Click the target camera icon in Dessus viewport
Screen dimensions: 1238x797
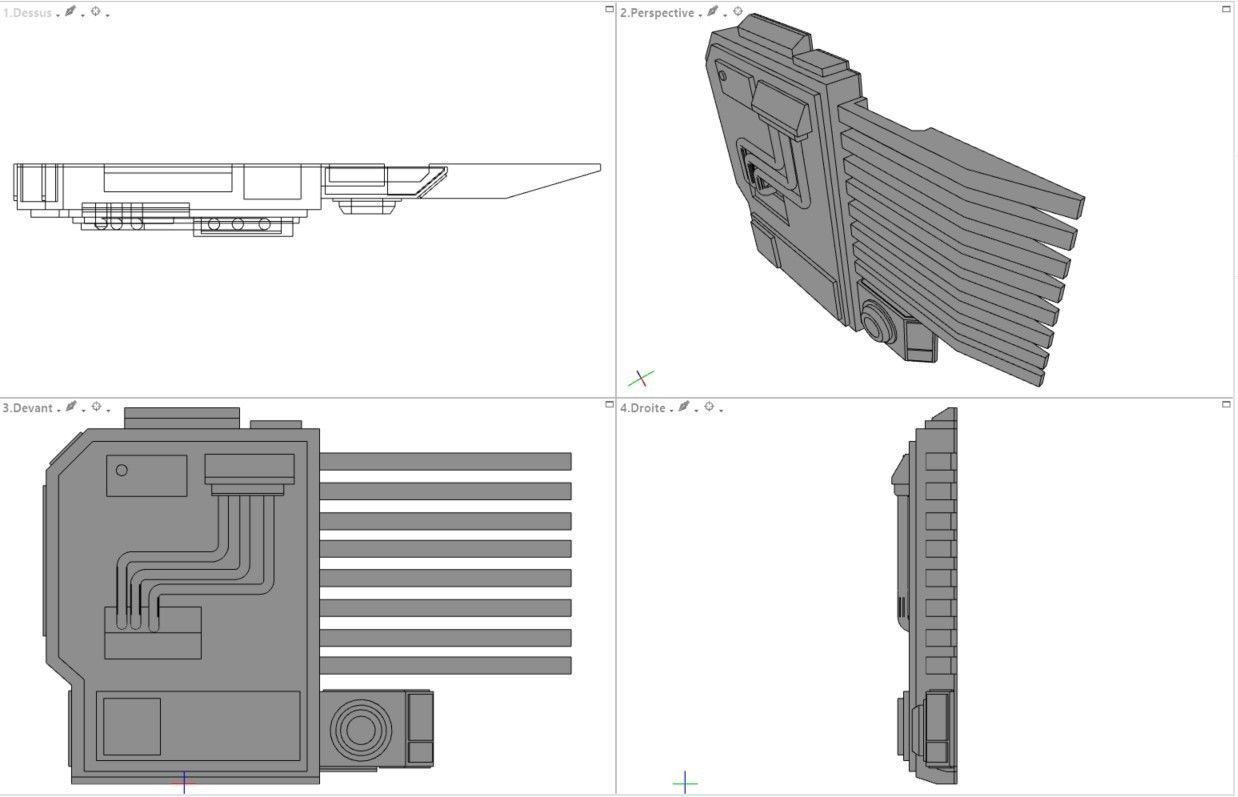point(96,12)
